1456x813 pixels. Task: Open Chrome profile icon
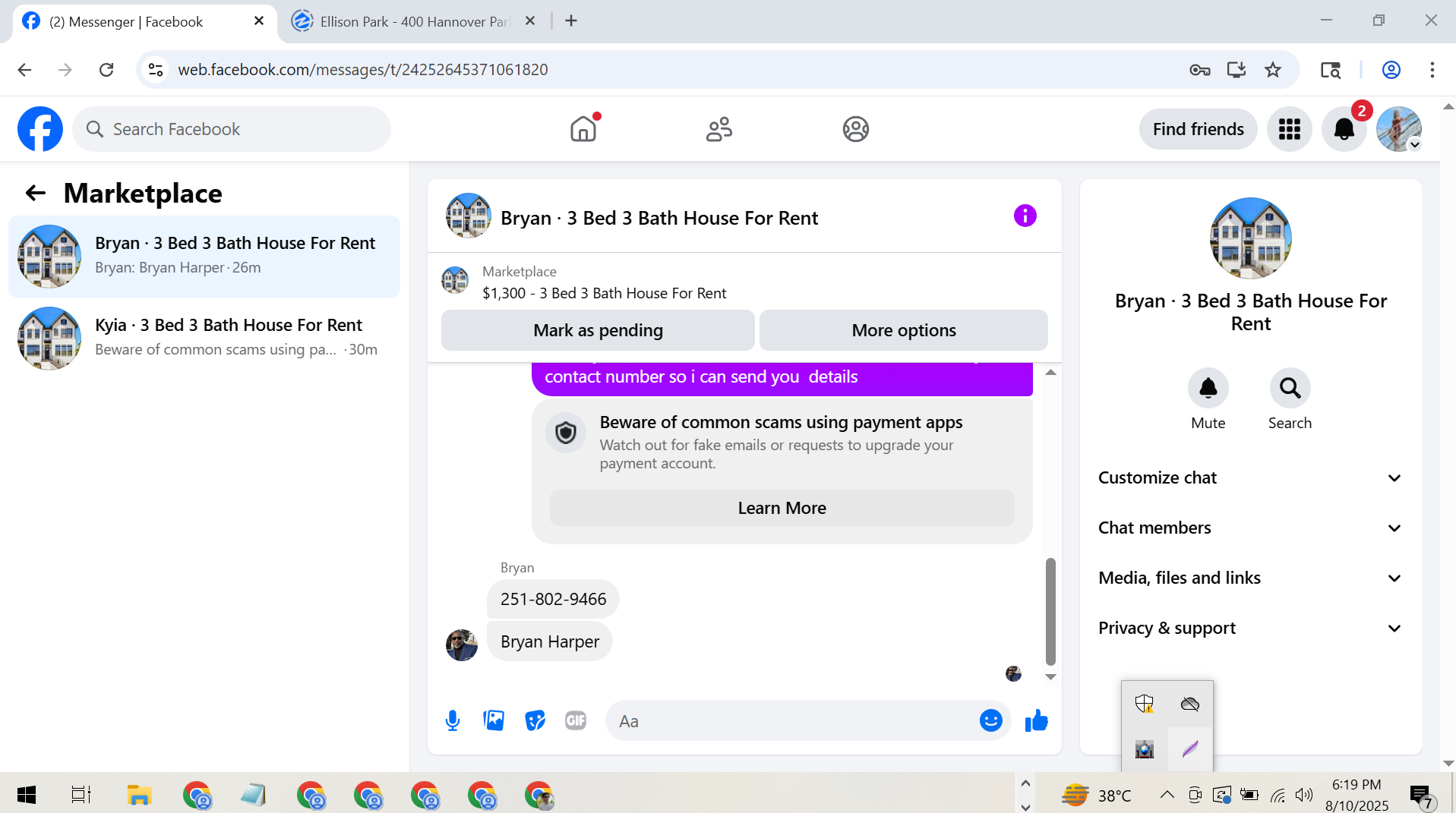point(1391,70)
